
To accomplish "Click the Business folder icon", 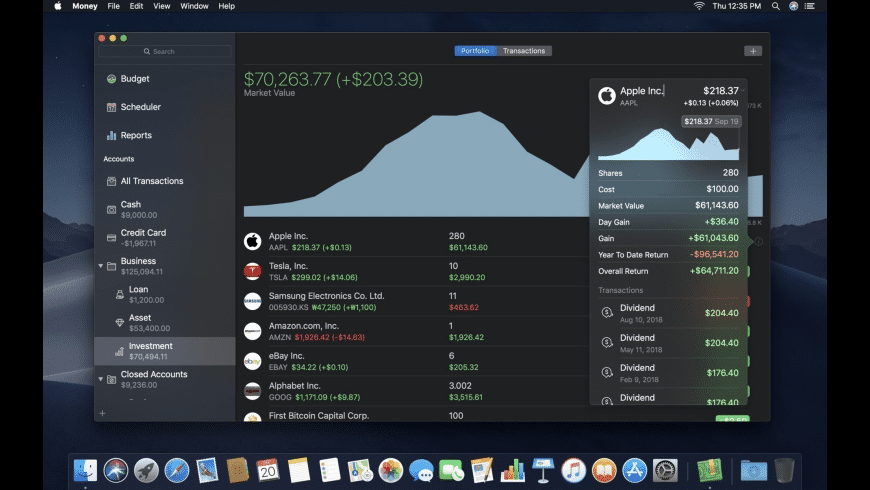I will pos(112,266).
